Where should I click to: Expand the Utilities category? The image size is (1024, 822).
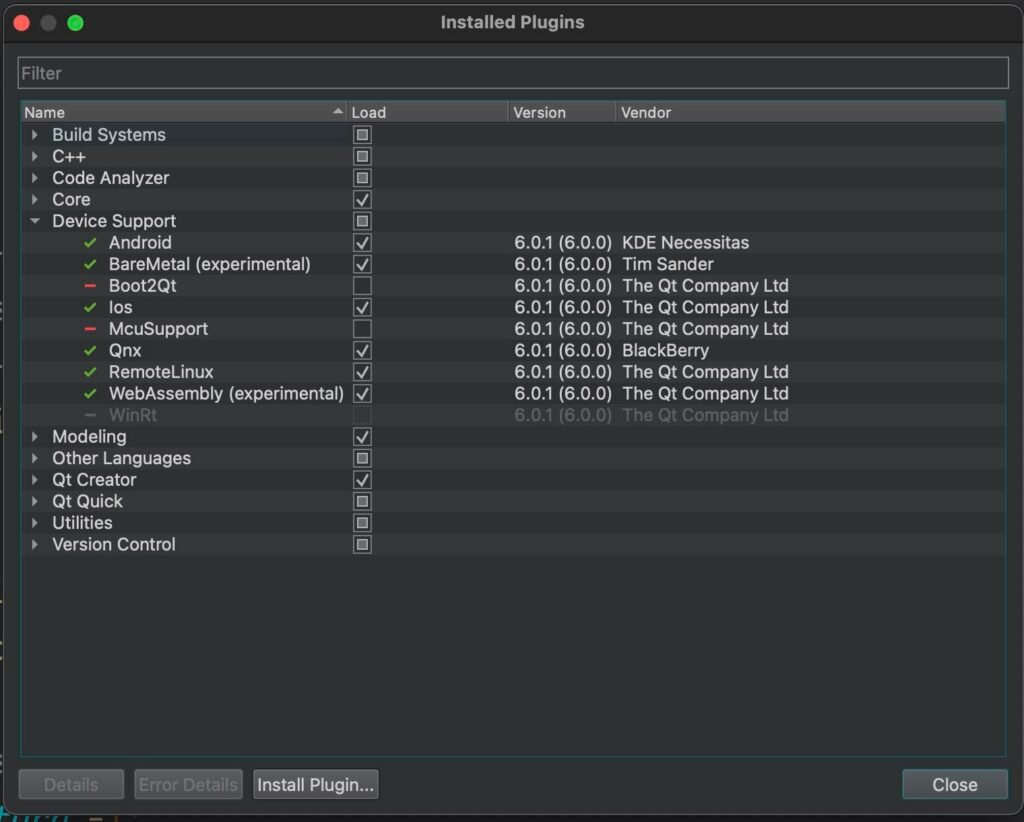pos(35,523)
